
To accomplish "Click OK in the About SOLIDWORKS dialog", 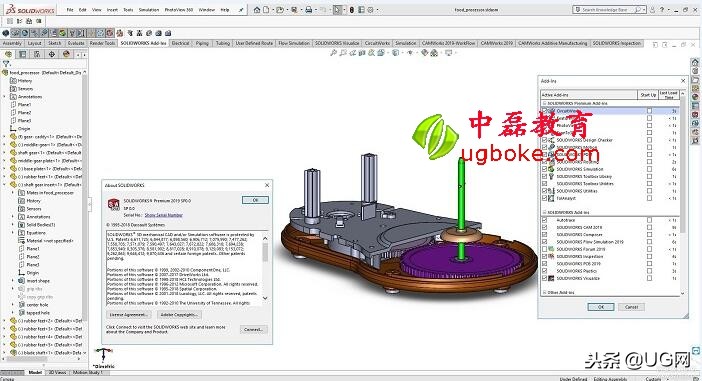I will coord(255,200).
